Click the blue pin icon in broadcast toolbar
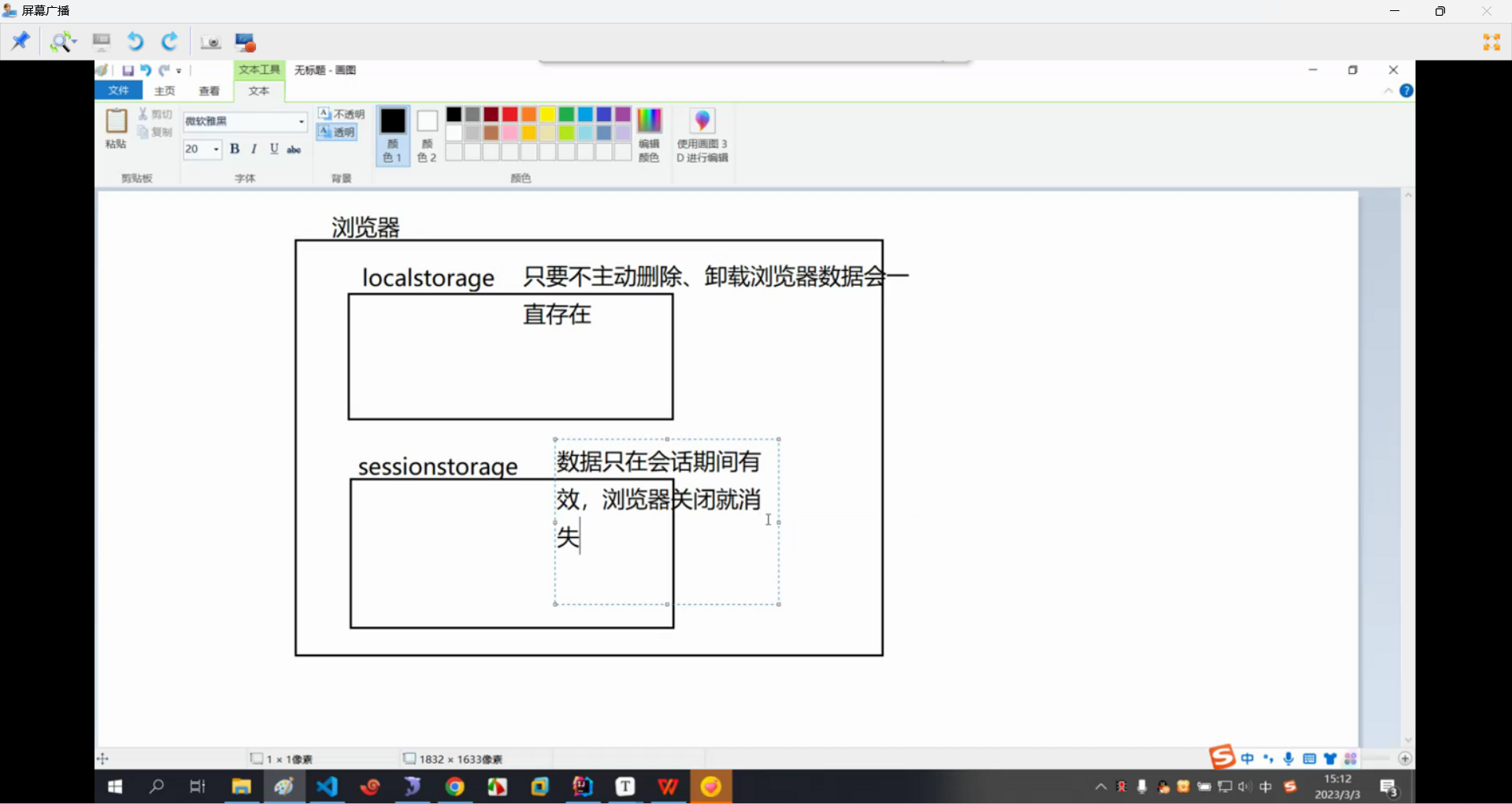 (x=20, y=41)
